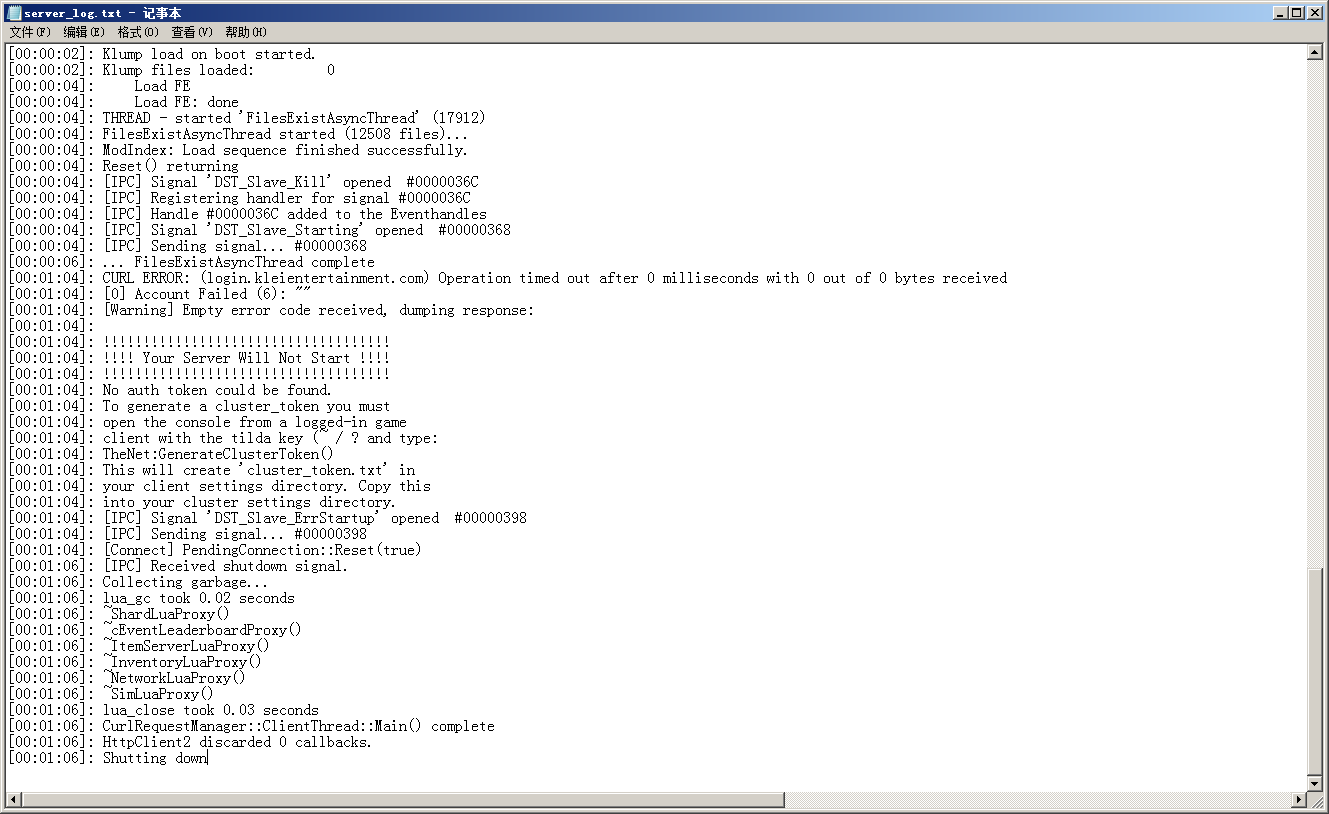Screen dimensions: 1329x814
Task: Click the horizontal scrollbar right arrow
Action: pyautogui.click(x=1299, y=800)
